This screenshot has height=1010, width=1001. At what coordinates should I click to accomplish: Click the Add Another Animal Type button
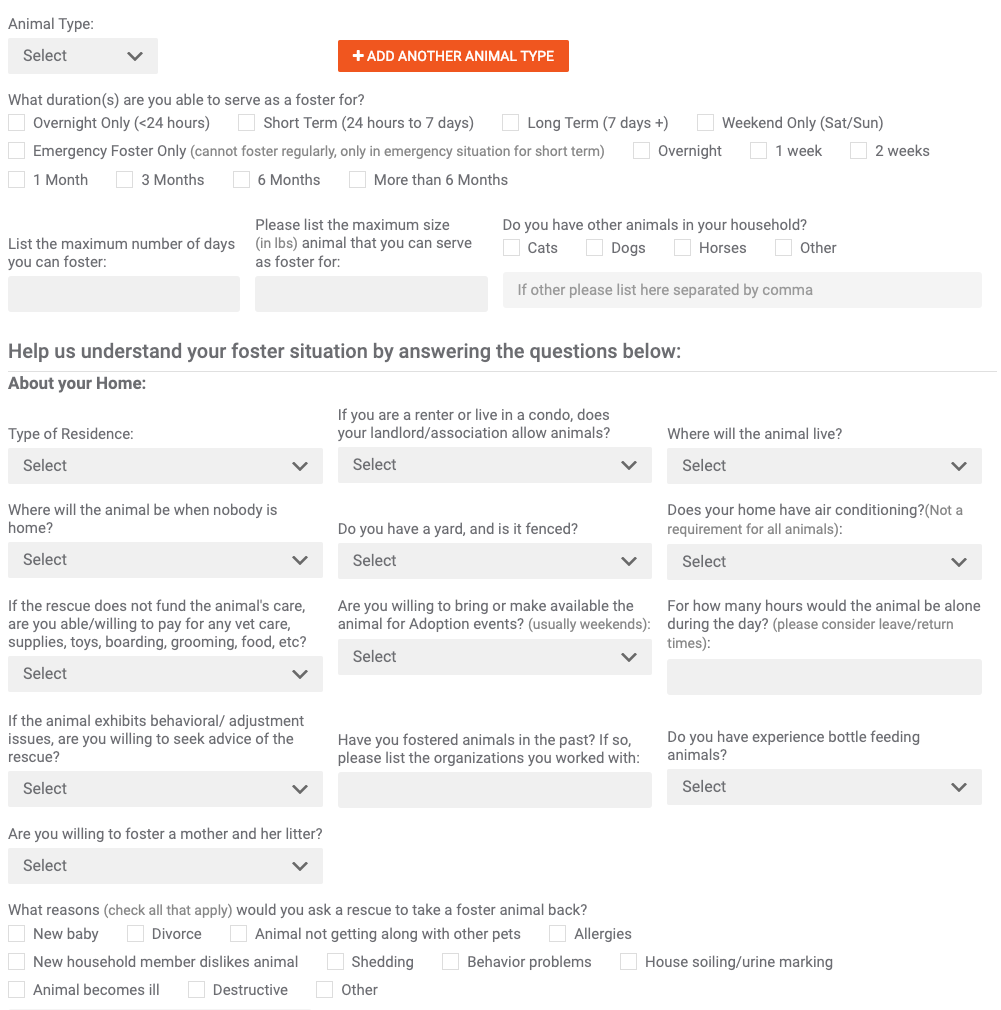pyautogui.click(x=453, y=56)
